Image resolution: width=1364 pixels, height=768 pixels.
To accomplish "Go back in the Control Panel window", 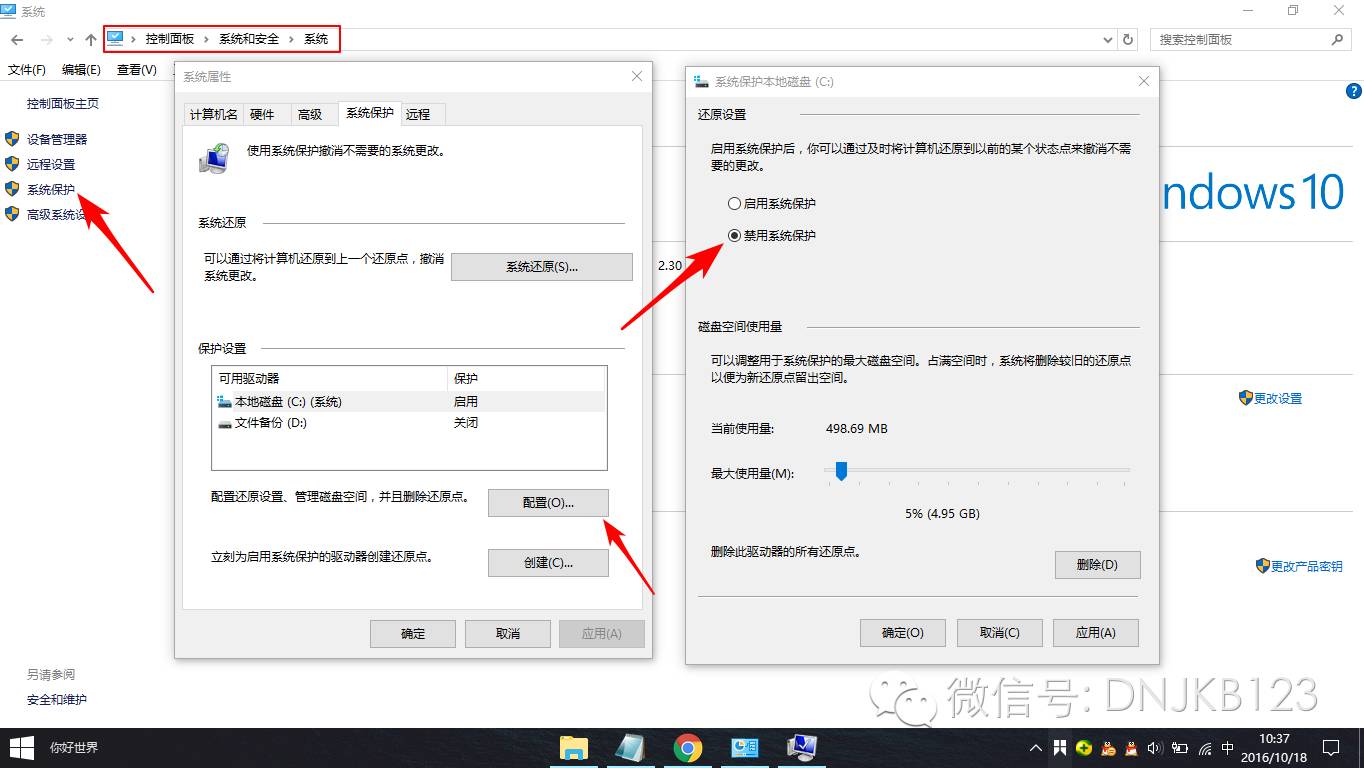I will (x=18, y=39).
